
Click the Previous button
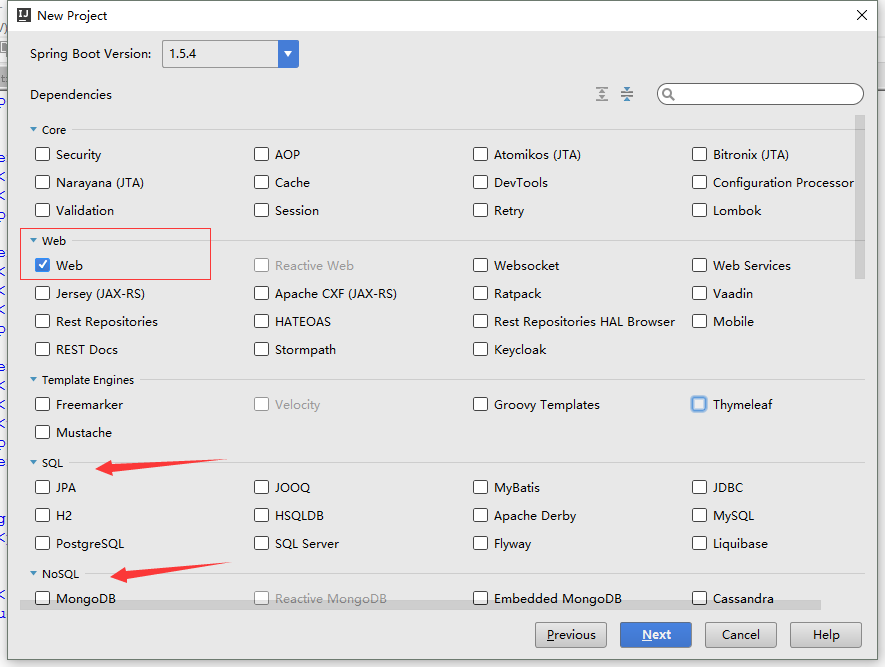[x=571, y=635]
